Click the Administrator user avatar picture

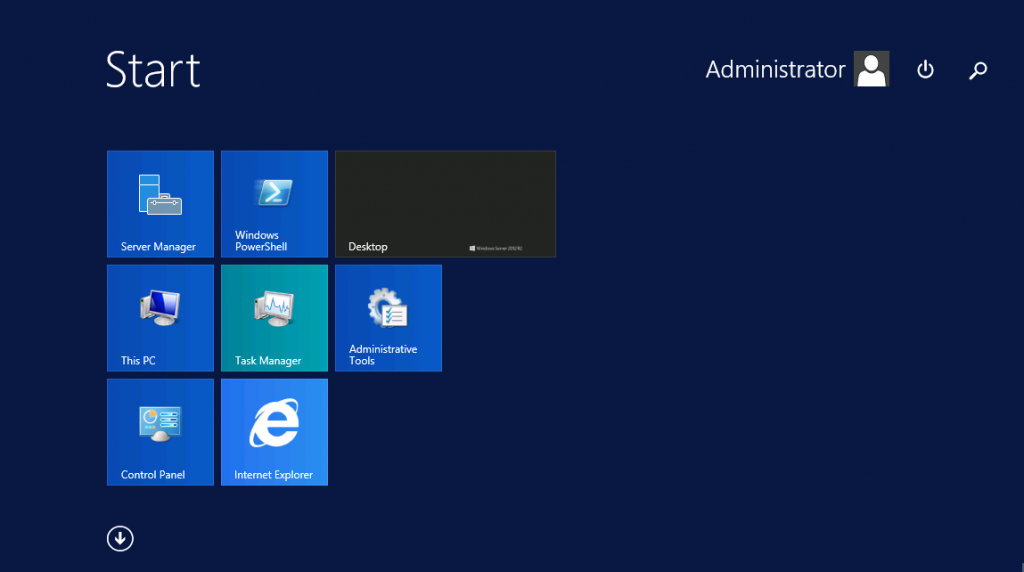(x=871, y=69)
